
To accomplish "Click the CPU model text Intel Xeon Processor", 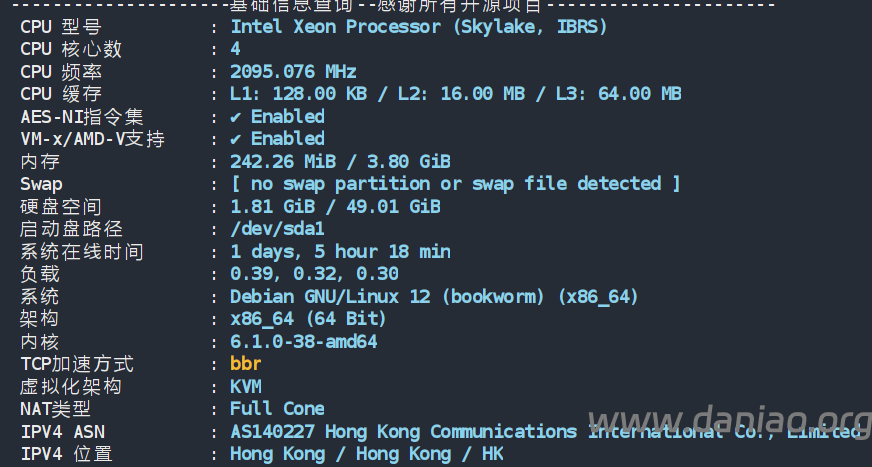I will pyautogui.click(x=336, y=27).
